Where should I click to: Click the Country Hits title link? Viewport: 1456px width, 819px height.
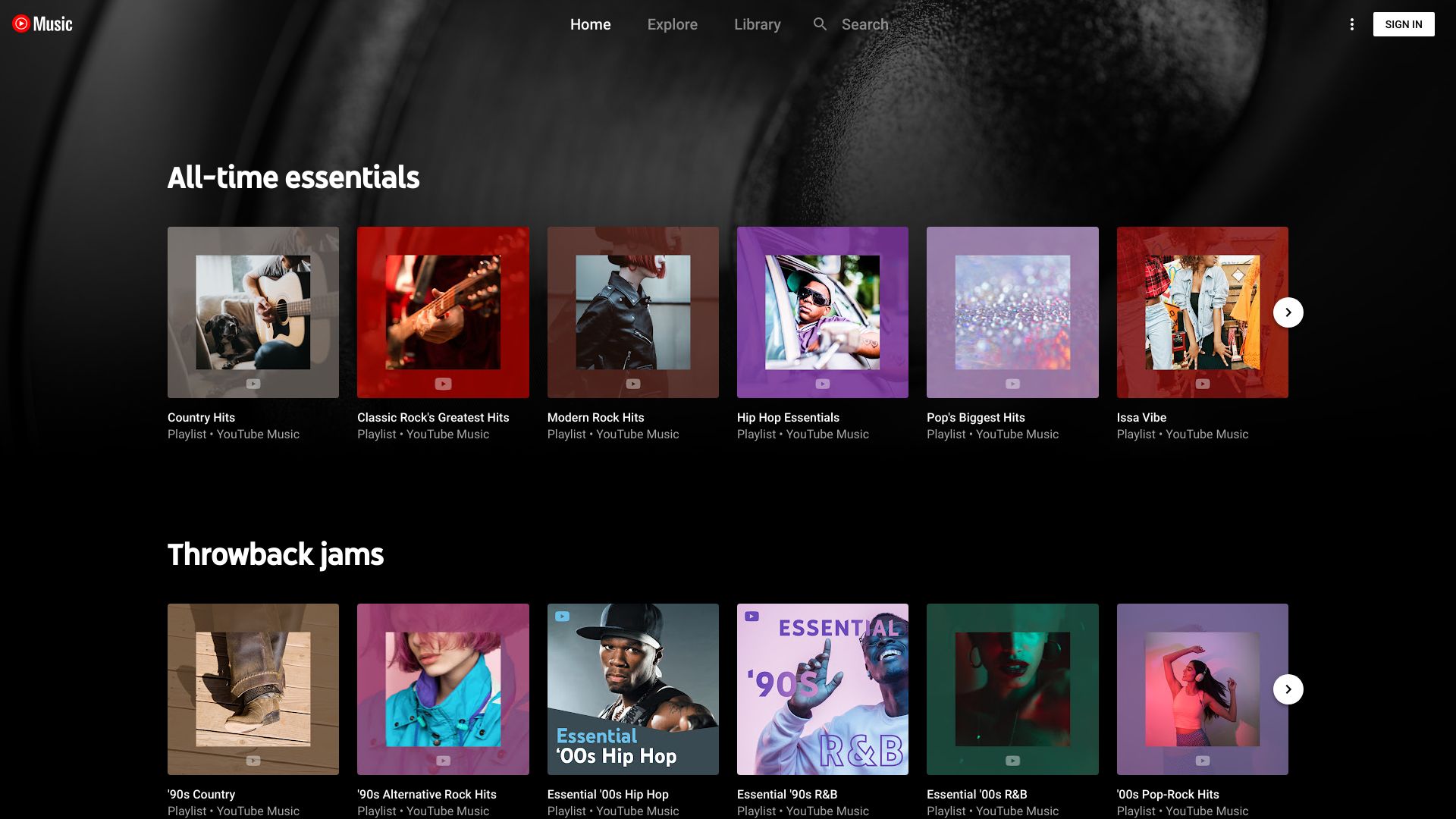click(201, 418)
